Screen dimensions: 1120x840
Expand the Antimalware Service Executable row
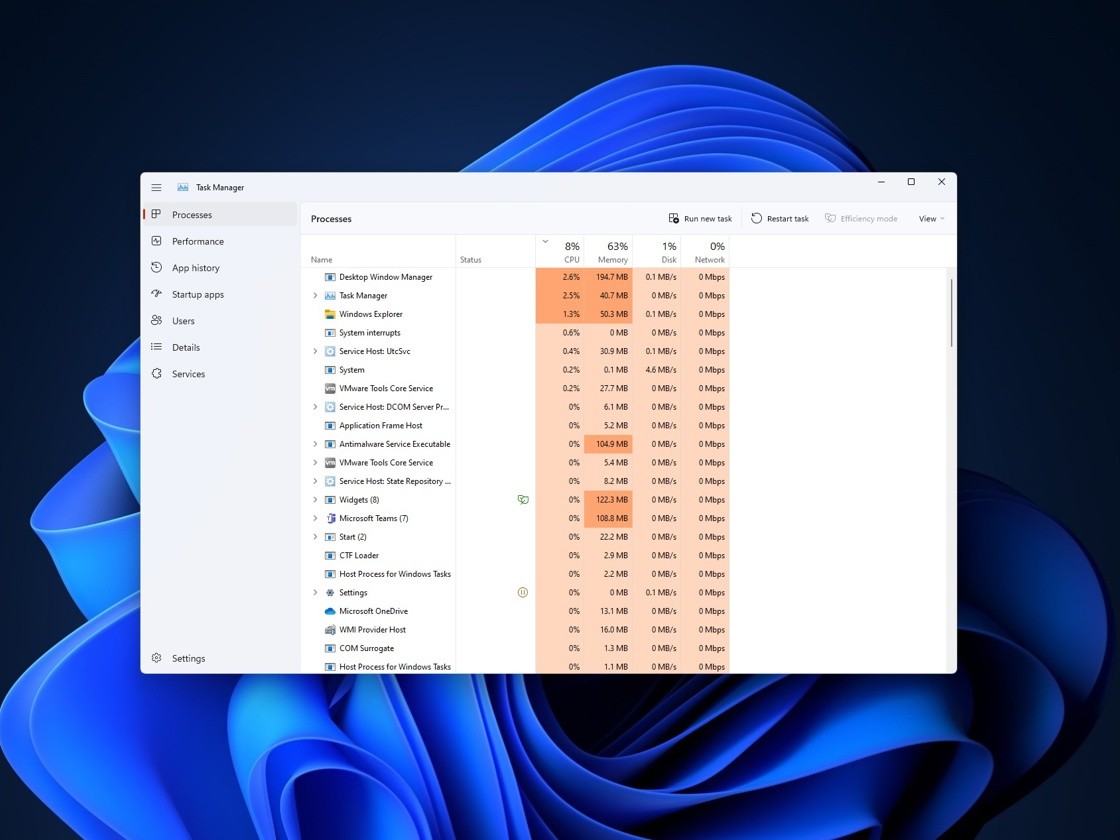coord(315,444)
